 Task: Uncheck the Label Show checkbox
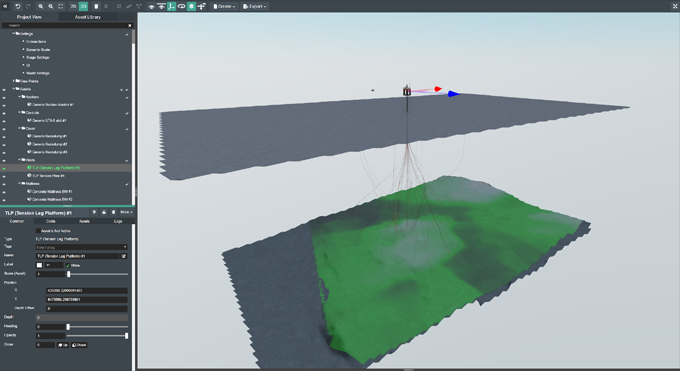tap(68, 265)
